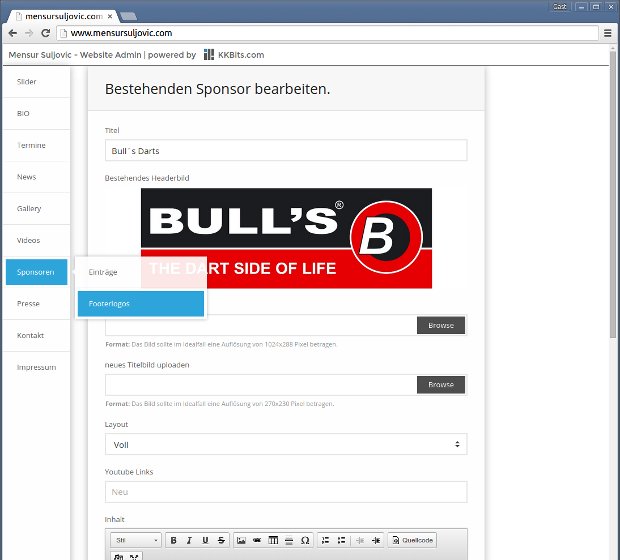Image resolution: width=620 pixels, height=560 pixels.
Task: Select the mensursuljovic.com browser tab
Action: coord(63,16)
